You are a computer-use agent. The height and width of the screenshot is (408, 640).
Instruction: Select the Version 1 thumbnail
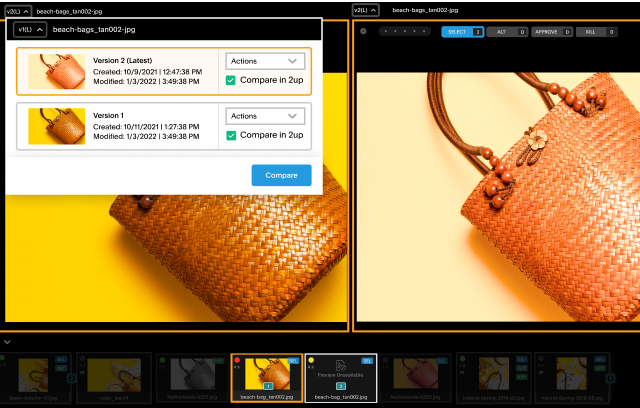(57, 126)
